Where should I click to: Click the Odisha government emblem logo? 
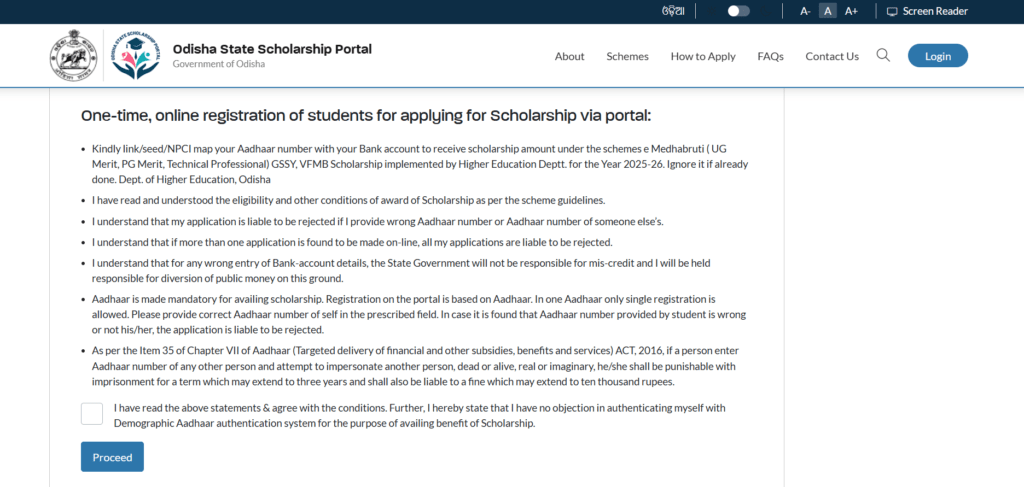(x=73, y=56)
